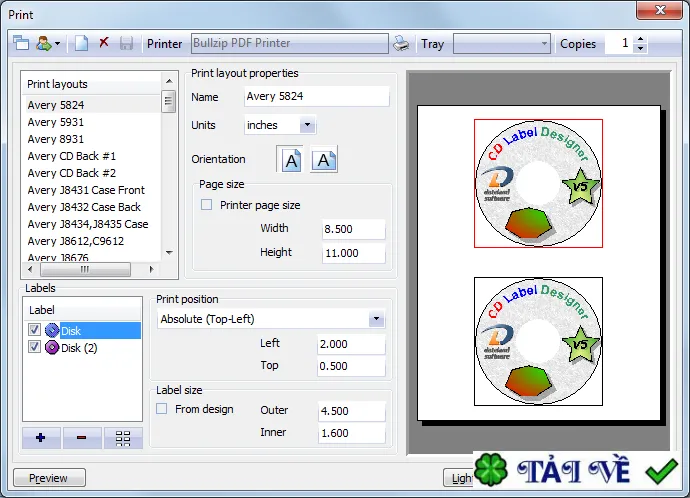
Task: Add a label with the plus button
Action: pos(41,438)
